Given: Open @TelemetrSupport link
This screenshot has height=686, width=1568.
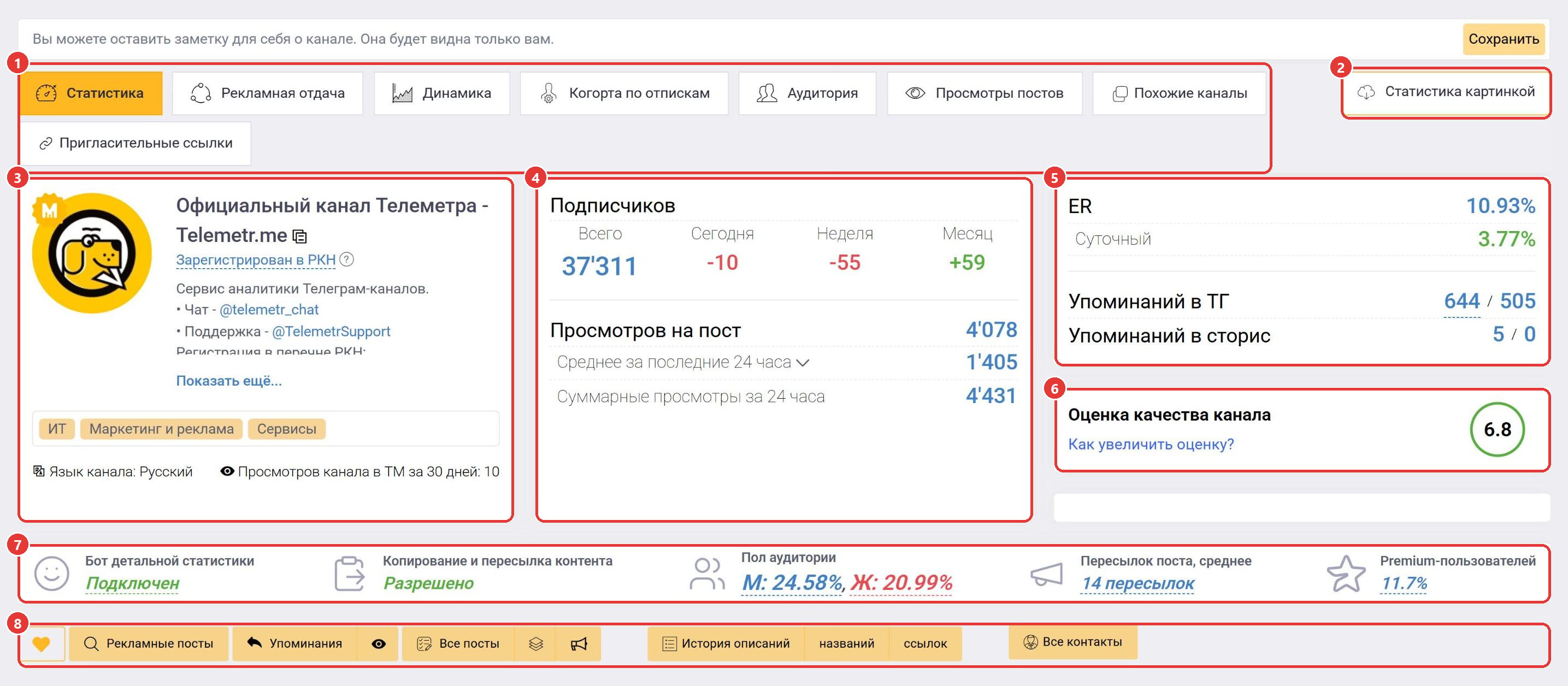Looking at the screenshot, I should coord(331,332).
